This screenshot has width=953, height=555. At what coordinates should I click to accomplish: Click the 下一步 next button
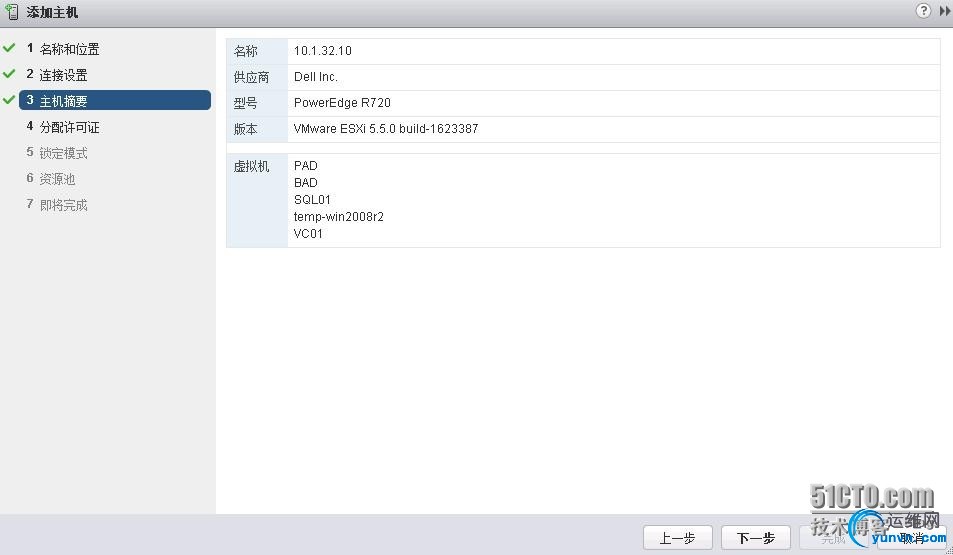pos(755,538)
